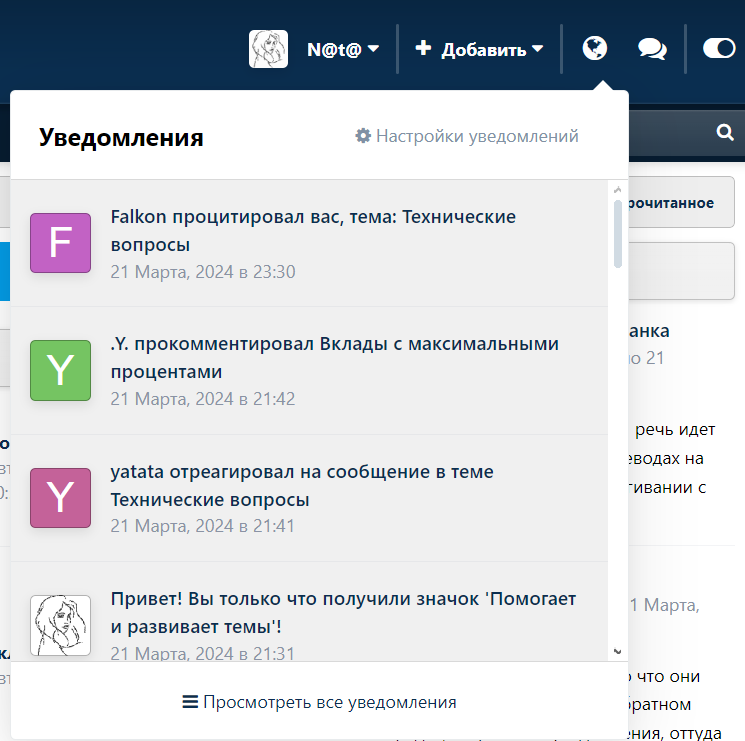Open the Falkon процитировал вас notification

pyautogui.click(x=309, y=243)
